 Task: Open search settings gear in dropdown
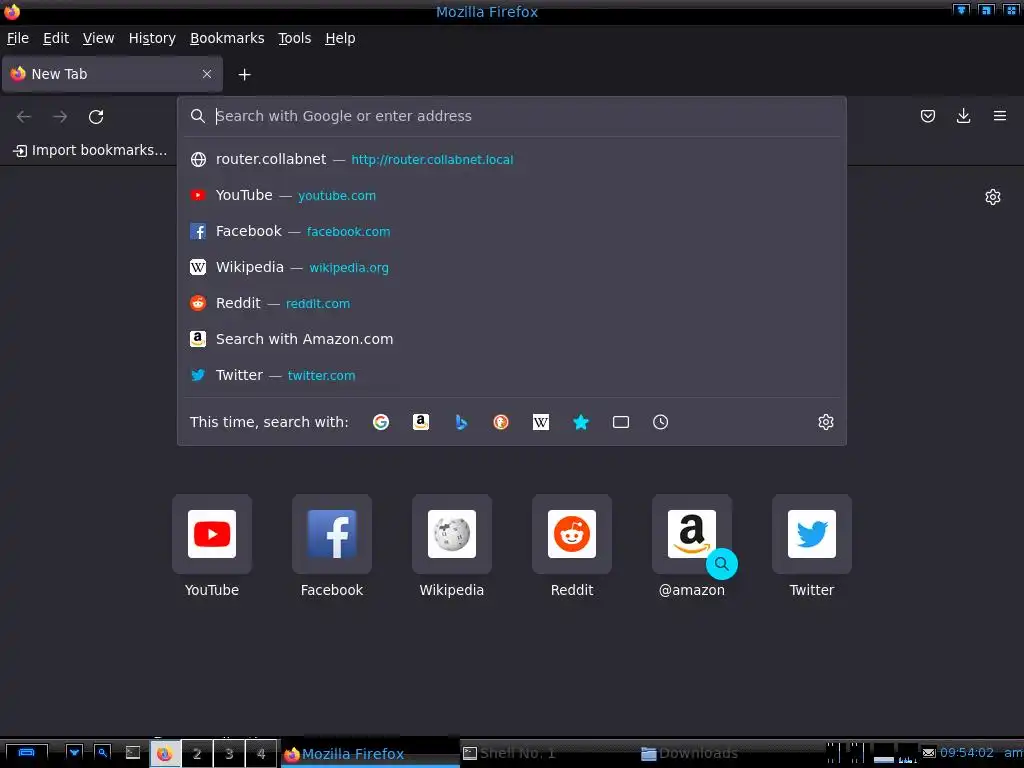point(825,422)
